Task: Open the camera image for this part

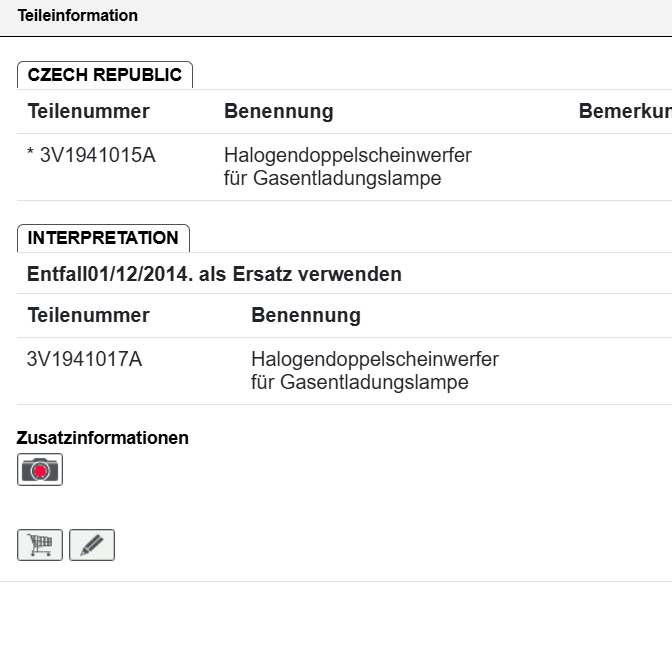Action: 40,470
